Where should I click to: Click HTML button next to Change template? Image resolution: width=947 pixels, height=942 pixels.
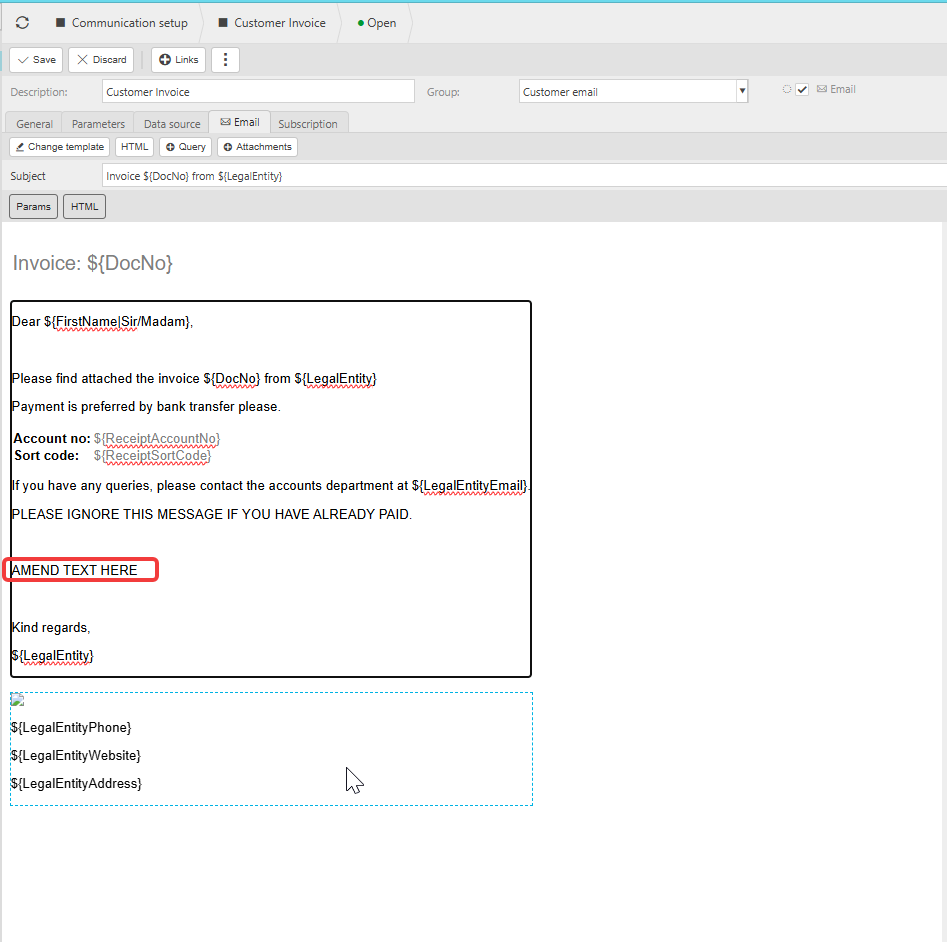[134, 147]
